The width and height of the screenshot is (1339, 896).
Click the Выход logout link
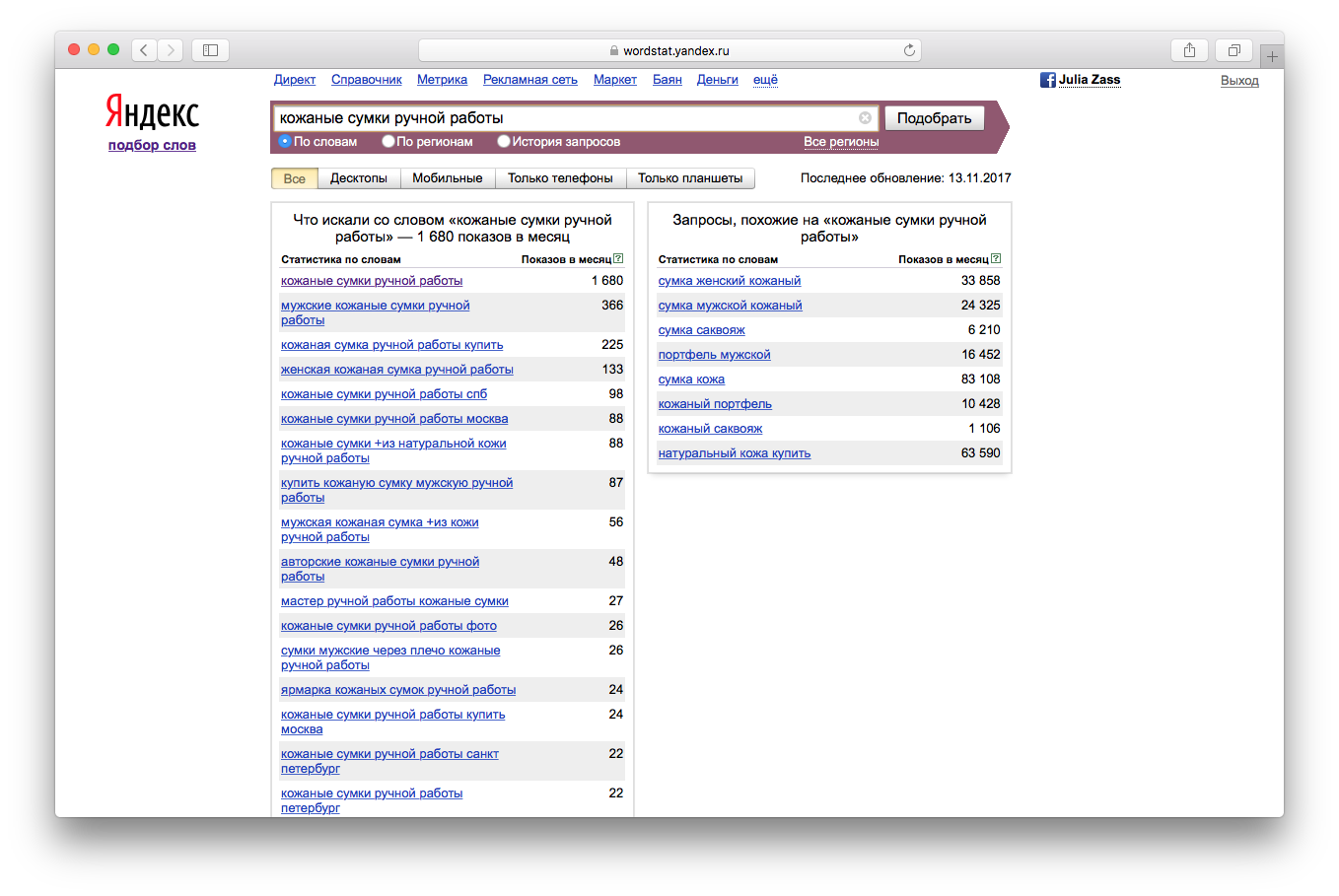pyautogui.click(x=1239, y=80)
